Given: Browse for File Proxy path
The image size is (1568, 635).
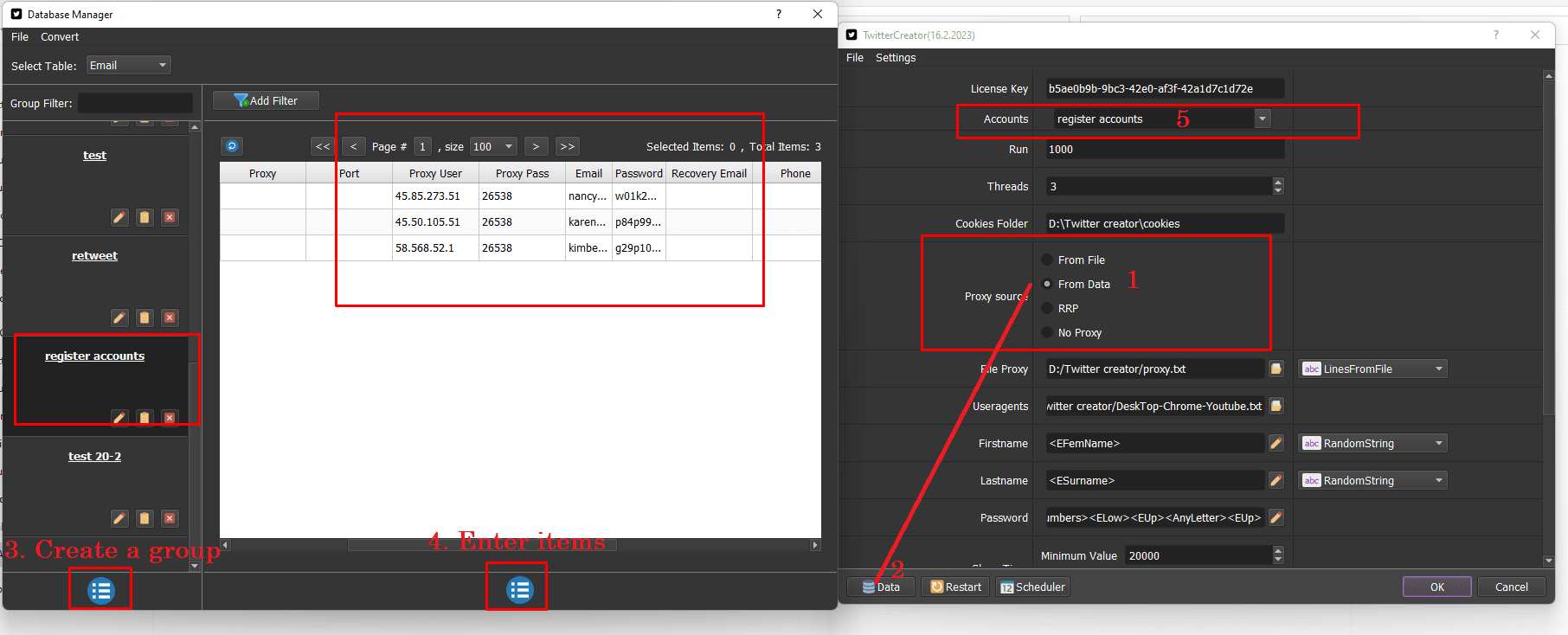Looking at the screenshot, I should (1276, 369).
